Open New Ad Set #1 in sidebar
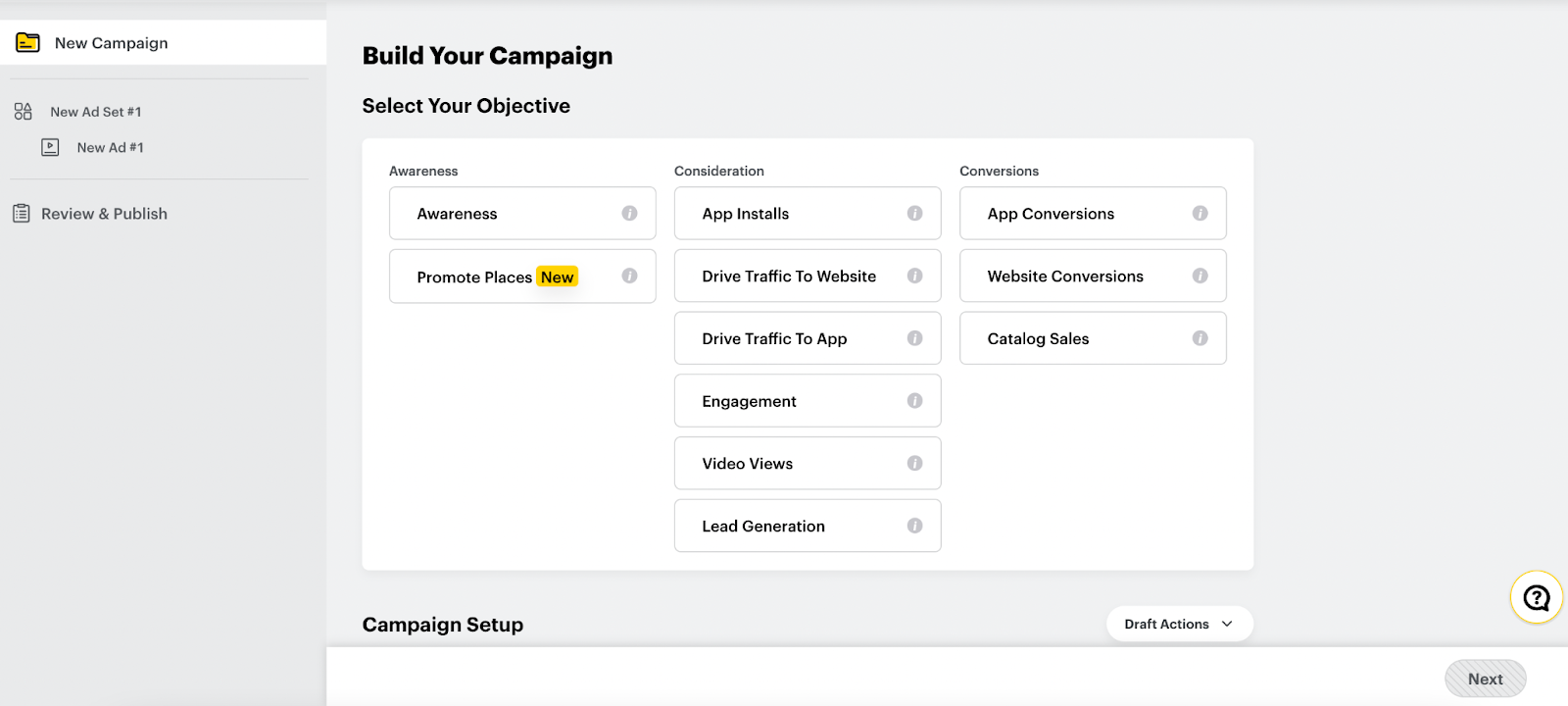The height and width of the screenshot is (706, 1568). [x=96, y=112]
